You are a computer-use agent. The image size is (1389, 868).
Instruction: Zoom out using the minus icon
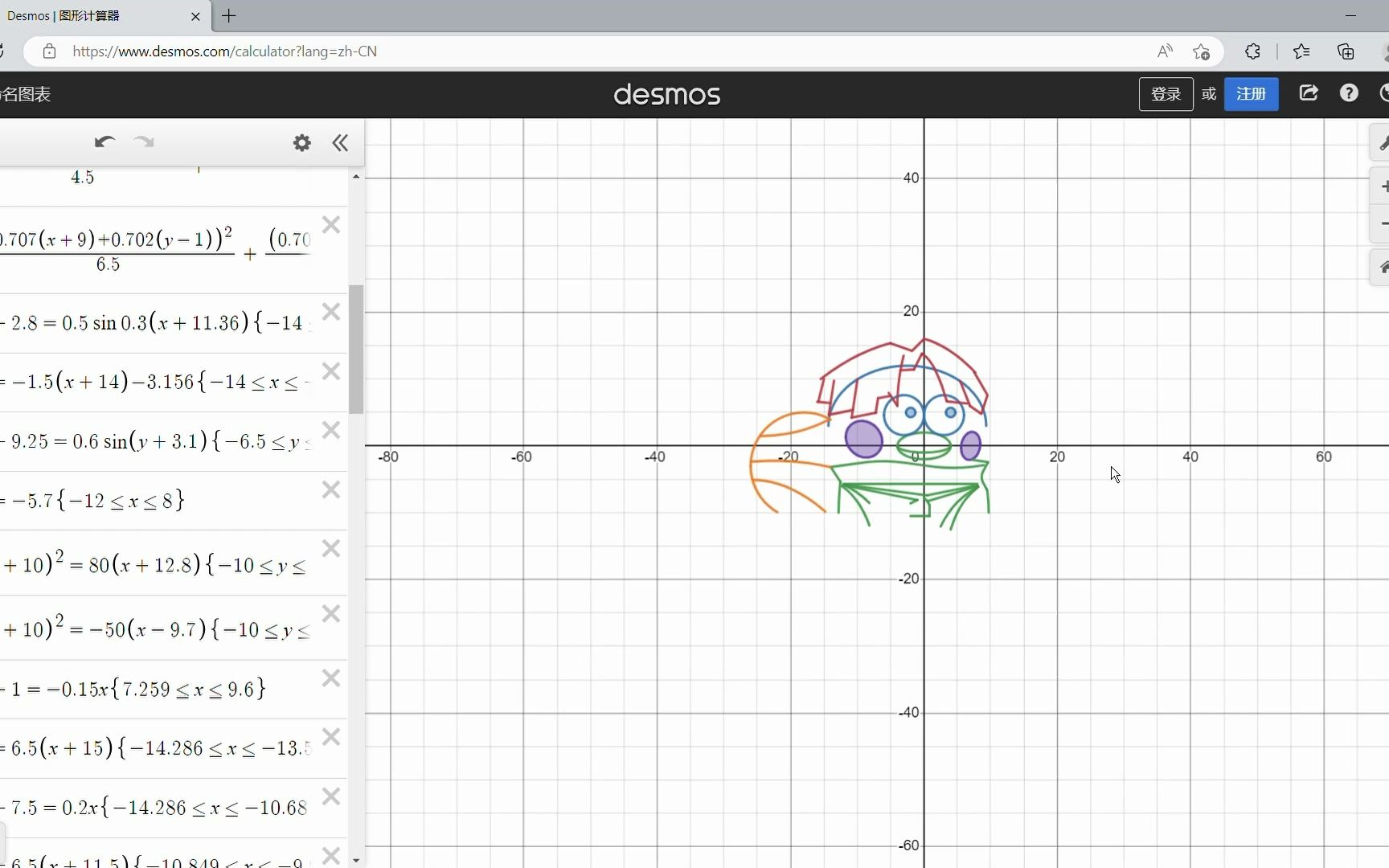click(x=1384, y=224)
